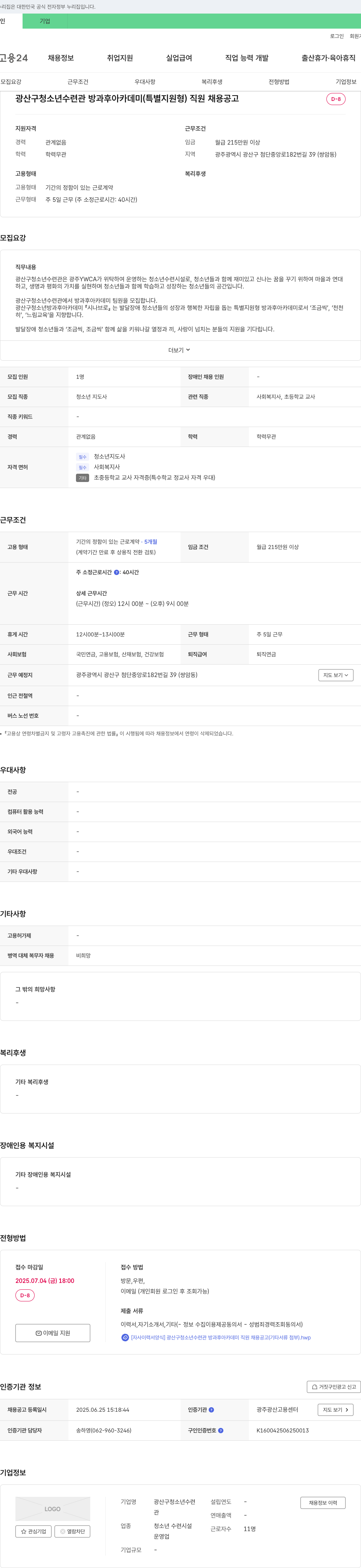Click the deadline text 2025.07.04 (금) 18:00
The image size is (361, 1568).
coord(45,1281)
